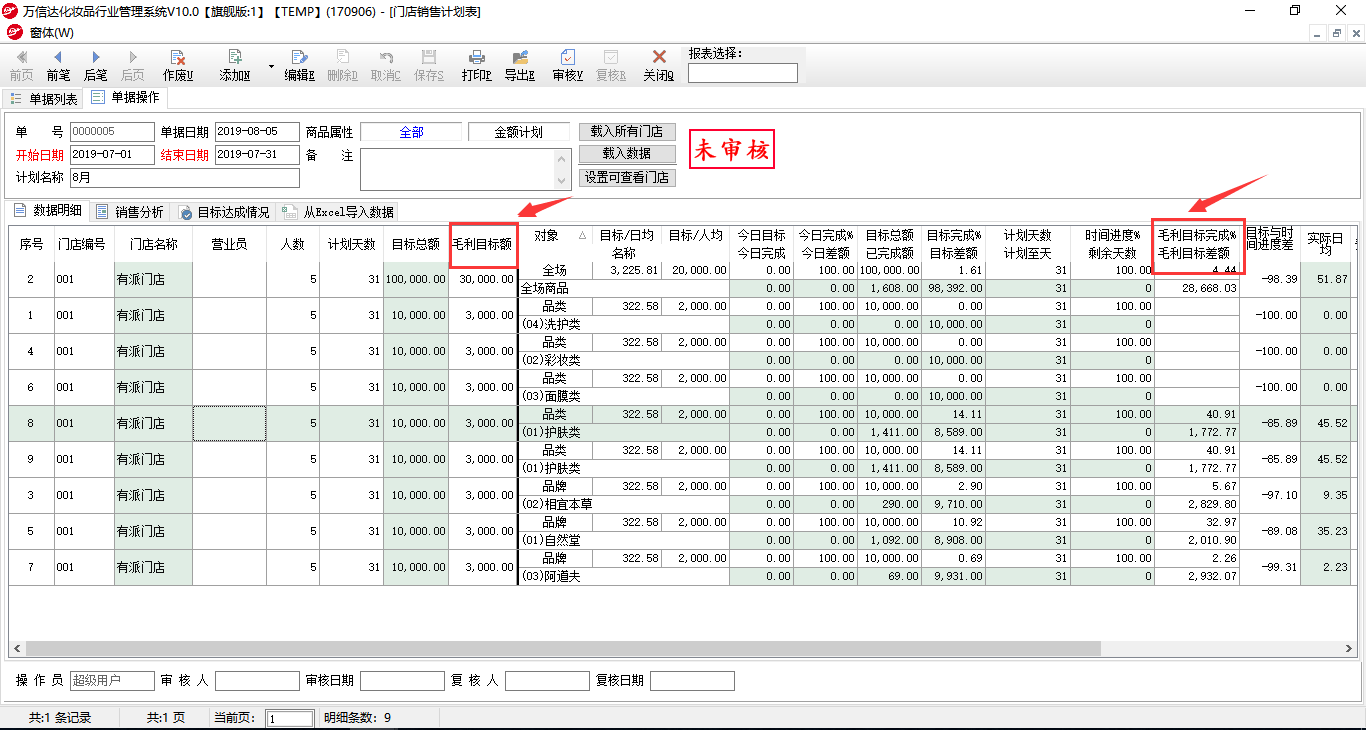Go to first page (前页) toolbar icon
1366x730 pixels.
click(21, 65)
